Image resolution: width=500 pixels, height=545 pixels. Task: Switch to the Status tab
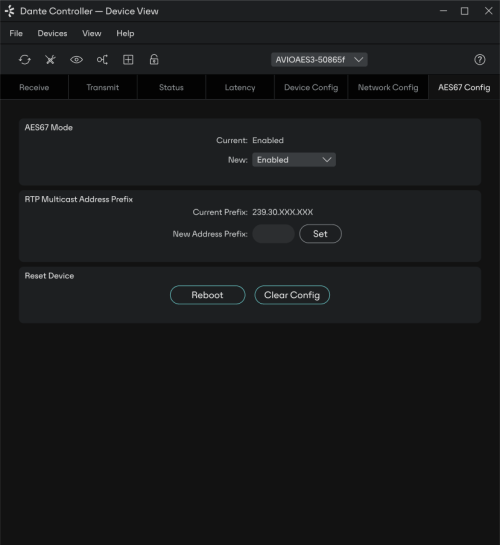(171, 88)
